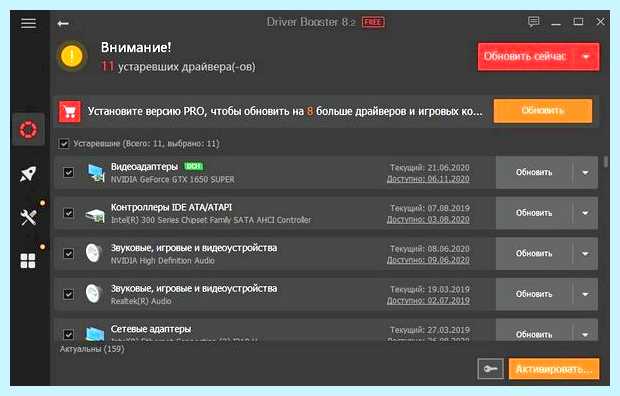Update the Видеоадаптеры driver
620x396 pixels.
[534, 172]
